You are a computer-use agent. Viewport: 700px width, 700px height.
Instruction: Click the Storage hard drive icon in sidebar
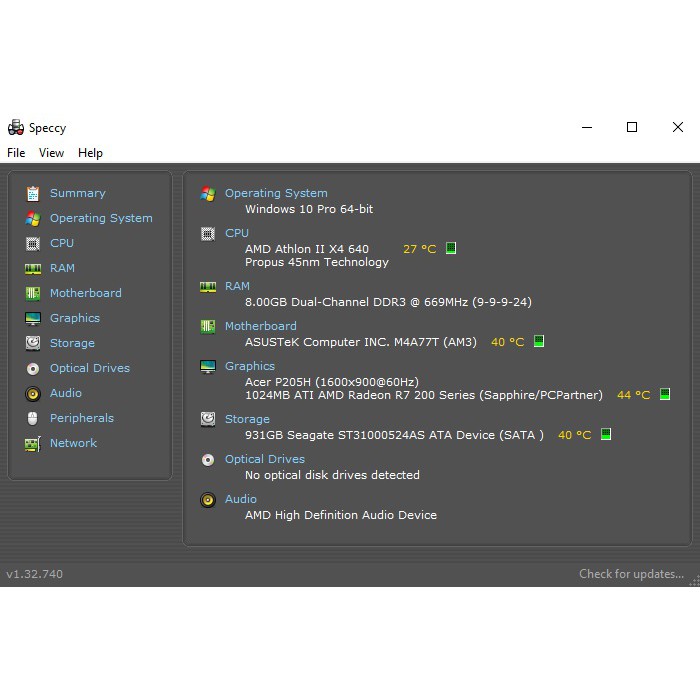click(x=33, y=343)
